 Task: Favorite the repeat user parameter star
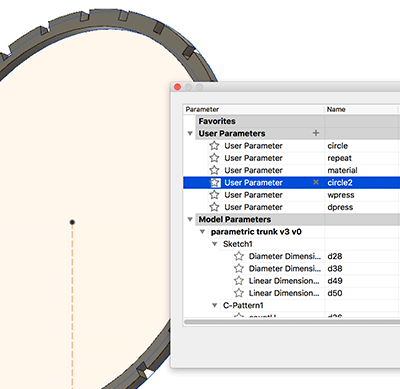[x=214, y=158]
